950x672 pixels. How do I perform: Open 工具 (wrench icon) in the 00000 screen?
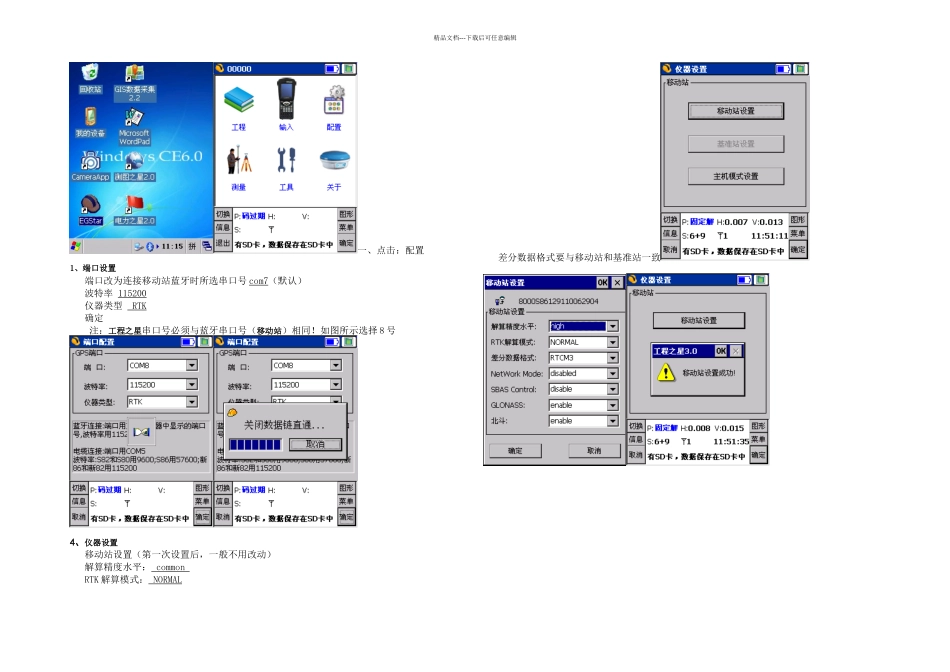pos(286,169)
